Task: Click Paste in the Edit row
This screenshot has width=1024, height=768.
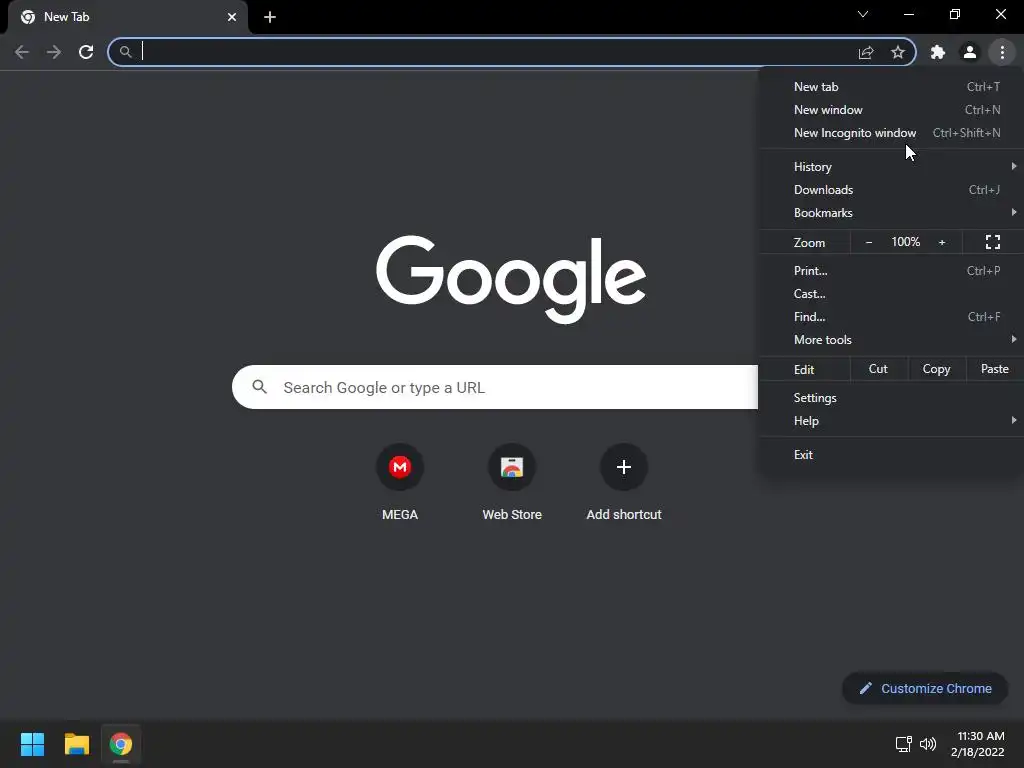Action: pos(995,369)
